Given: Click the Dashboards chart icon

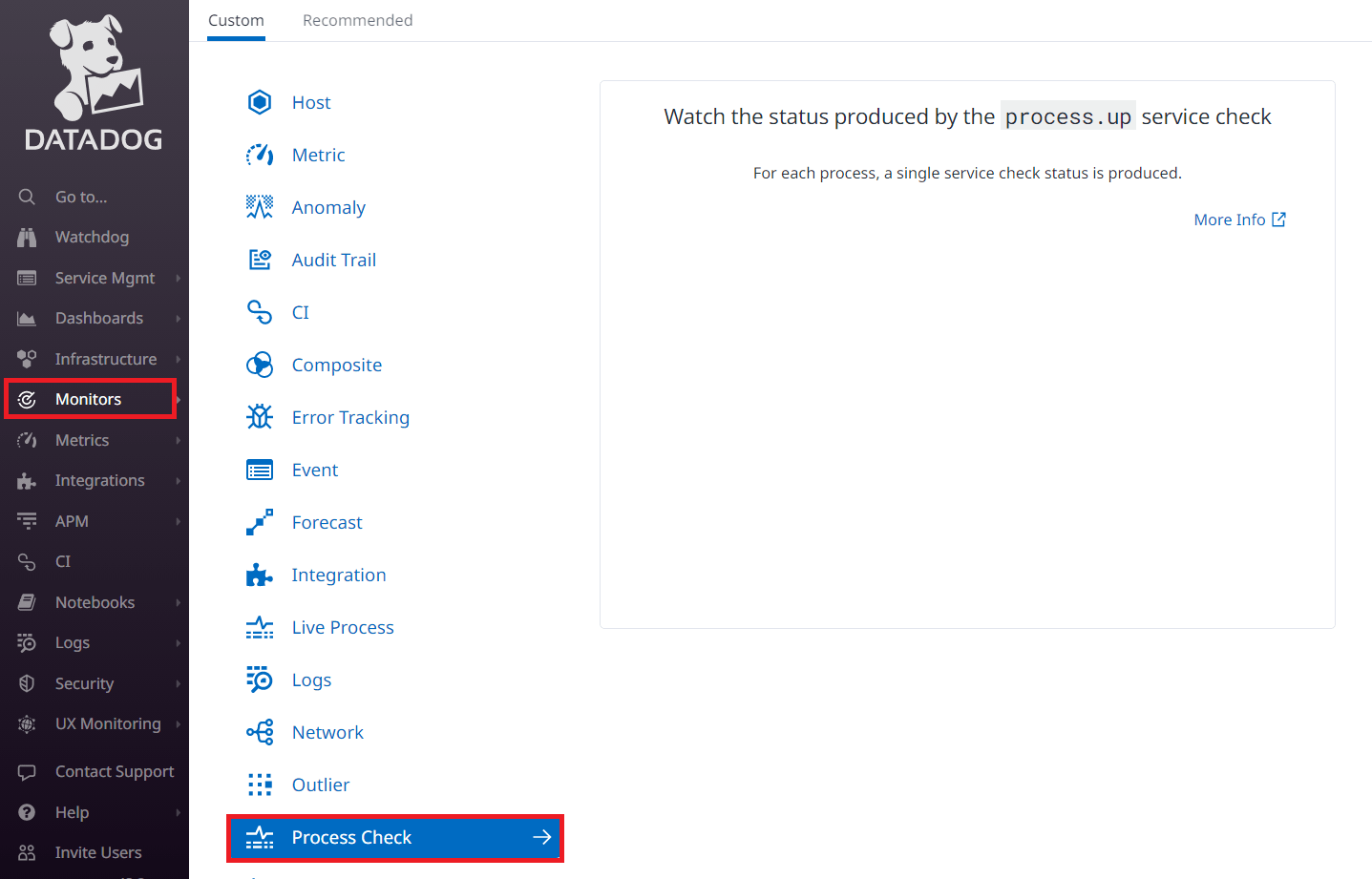Looking at the screenshot, I should [x=27, y=318].
